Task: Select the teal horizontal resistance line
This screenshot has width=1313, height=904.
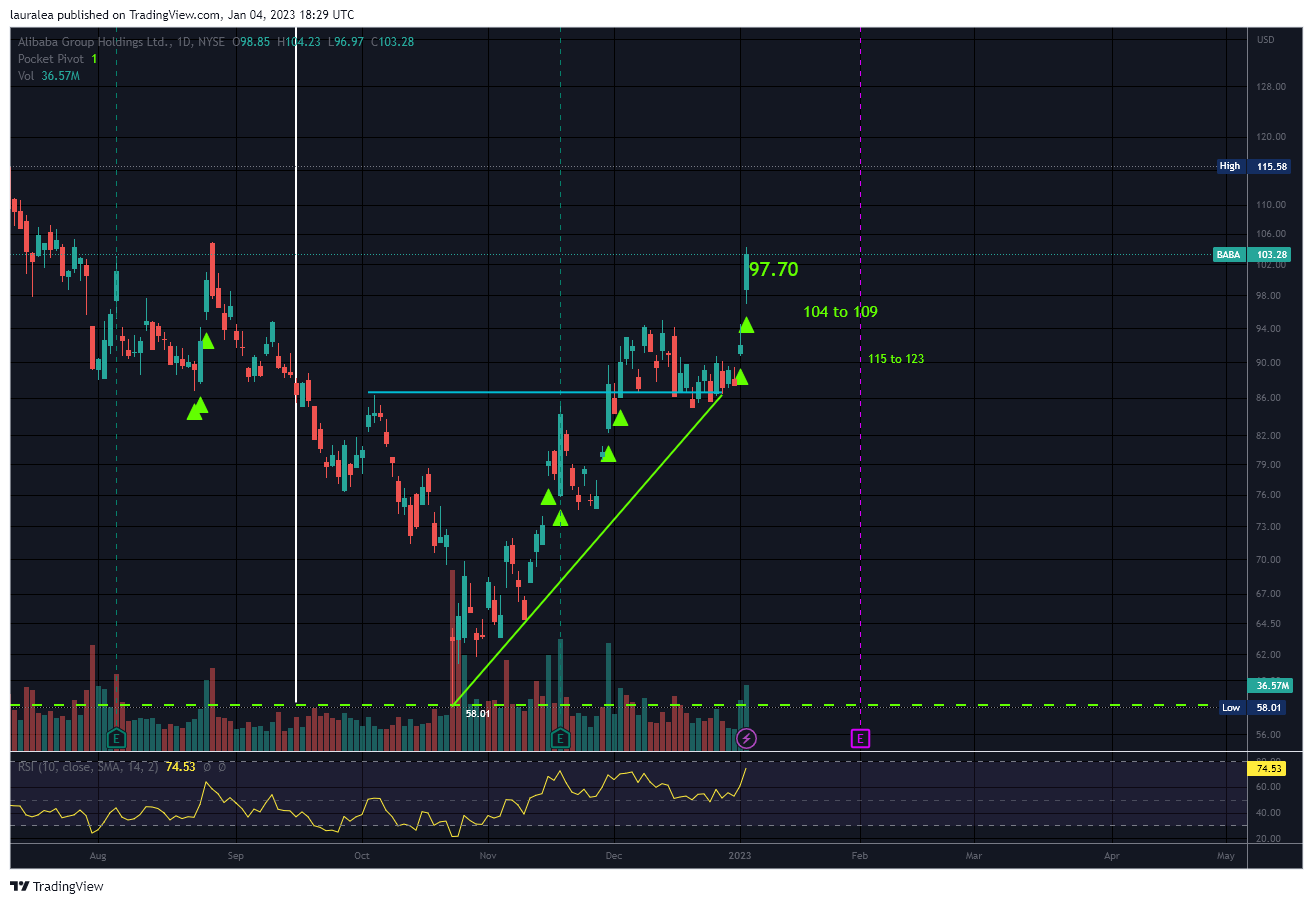Action: point(544,392)
